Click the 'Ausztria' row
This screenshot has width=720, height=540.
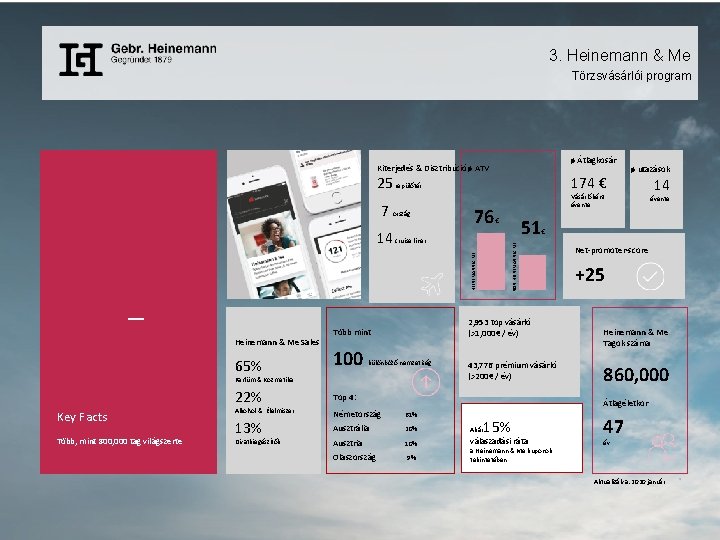tap(375, 444)
